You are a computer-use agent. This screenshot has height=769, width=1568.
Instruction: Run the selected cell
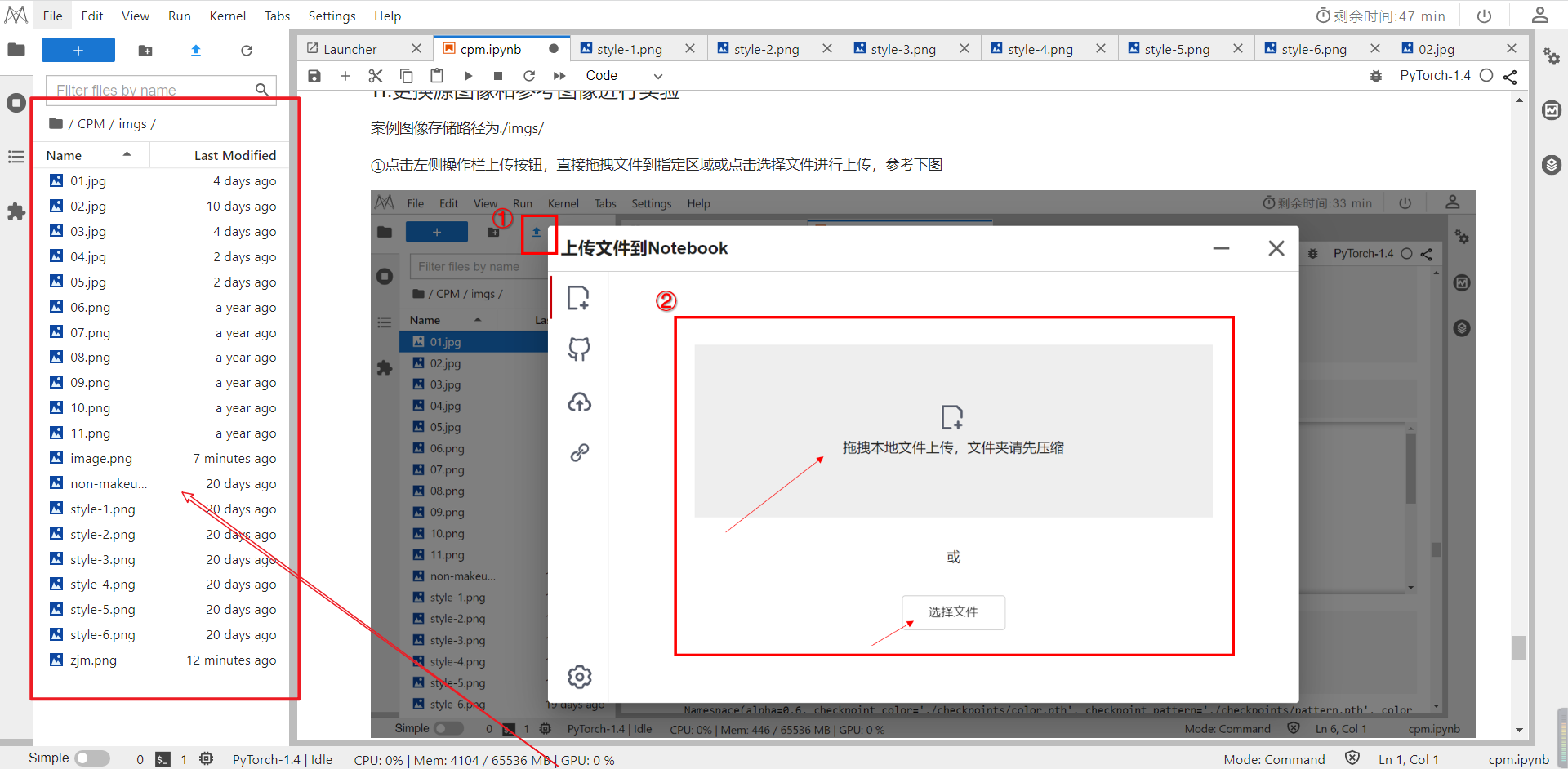[468, 76]
